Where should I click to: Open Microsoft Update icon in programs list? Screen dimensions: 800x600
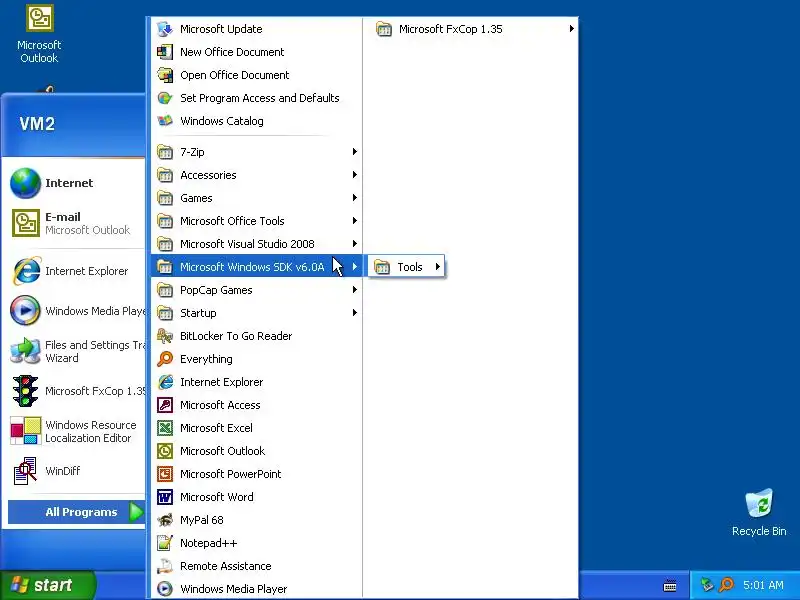165,29
